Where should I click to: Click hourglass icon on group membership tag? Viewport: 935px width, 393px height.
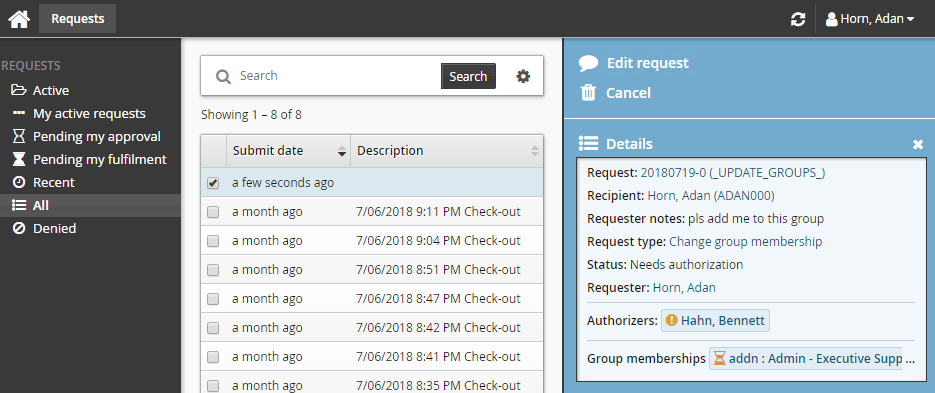click(720, 358)
